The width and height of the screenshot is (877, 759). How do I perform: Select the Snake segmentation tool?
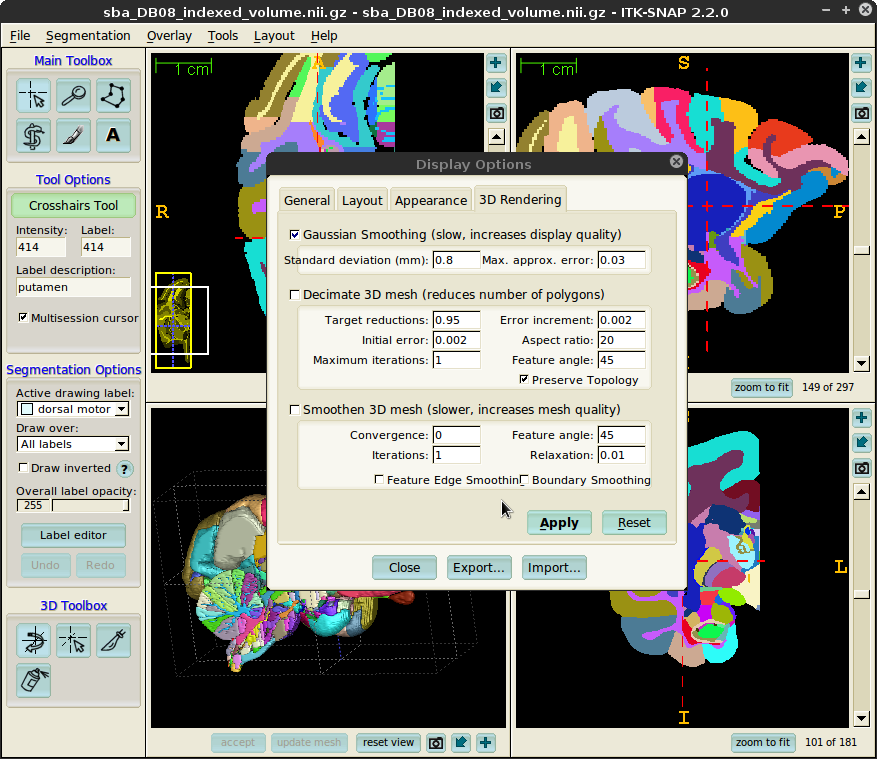click(34, 135)
